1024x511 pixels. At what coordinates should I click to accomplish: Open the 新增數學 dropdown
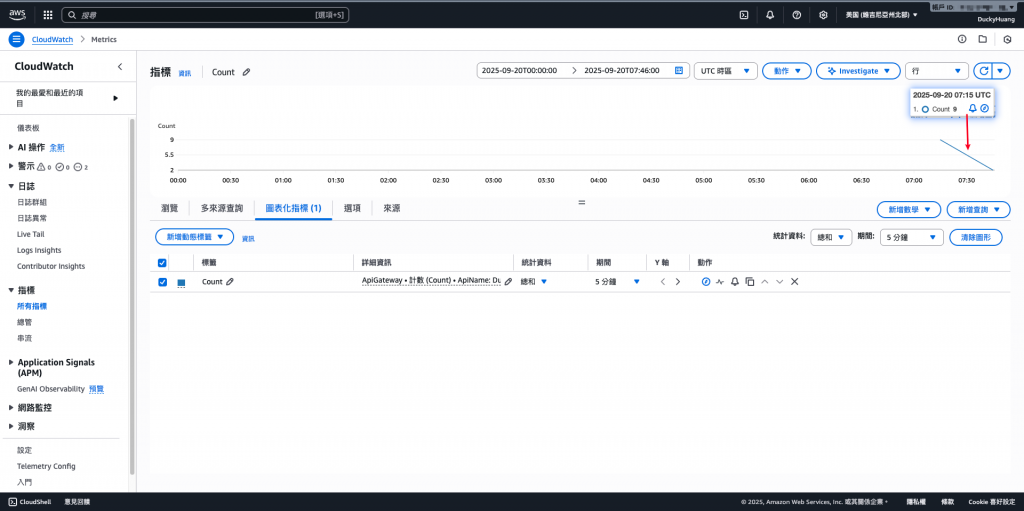(x=908, y=209)
